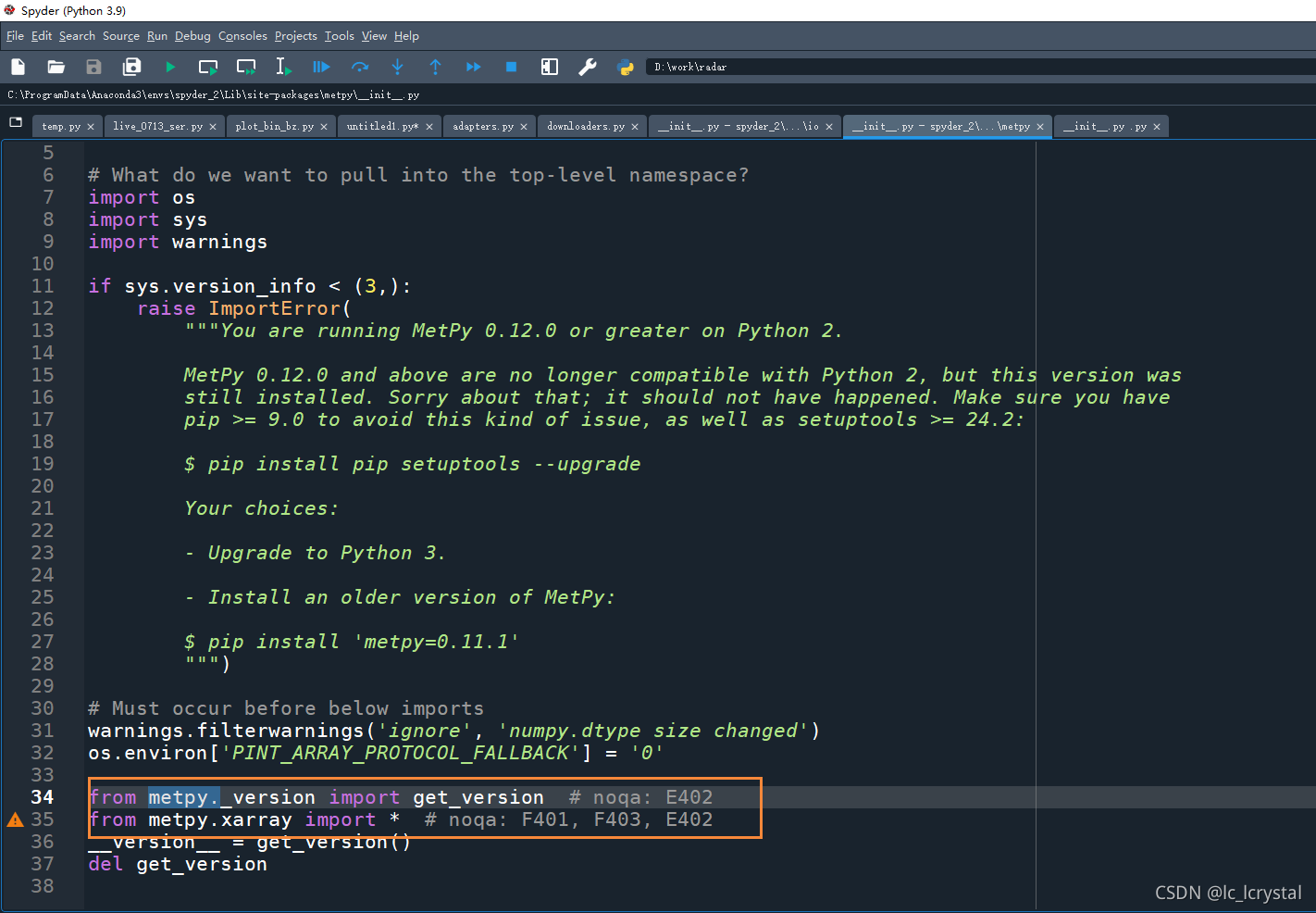
Task: Click 'raise ImportError(' on line 12
Action: pos(244,308)
